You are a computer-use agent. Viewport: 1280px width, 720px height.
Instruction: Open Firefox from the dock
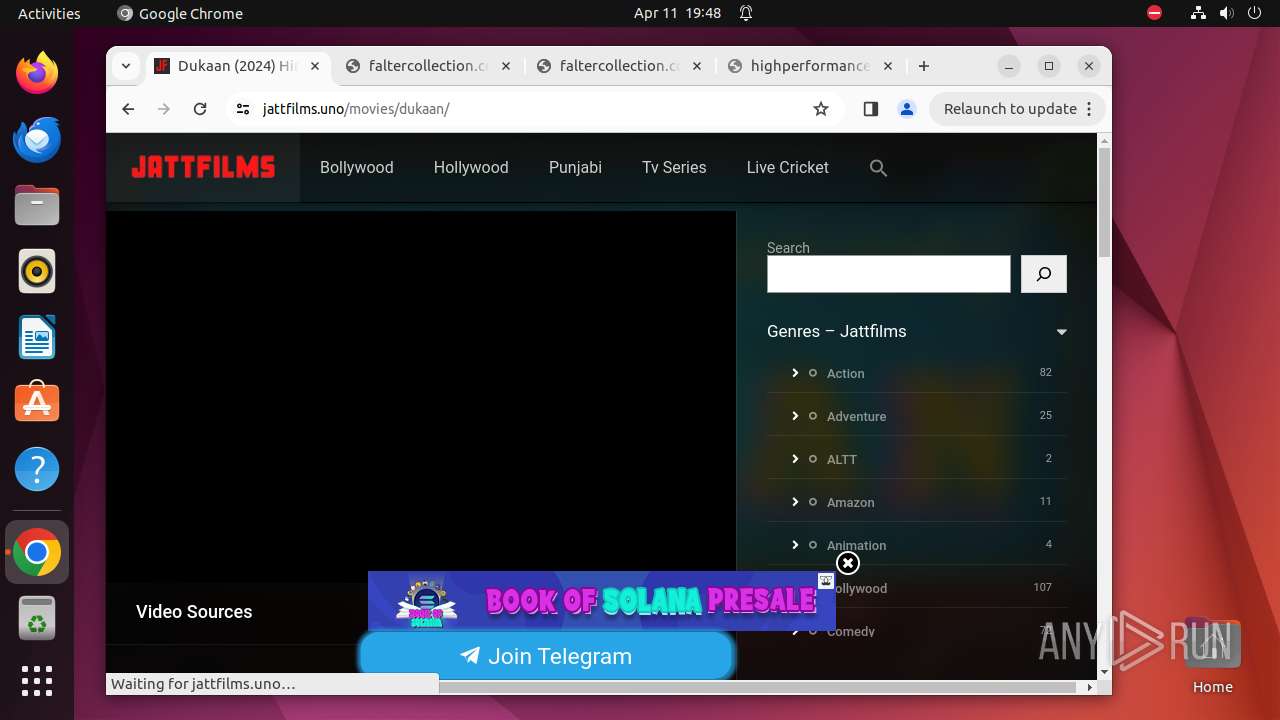37,73
